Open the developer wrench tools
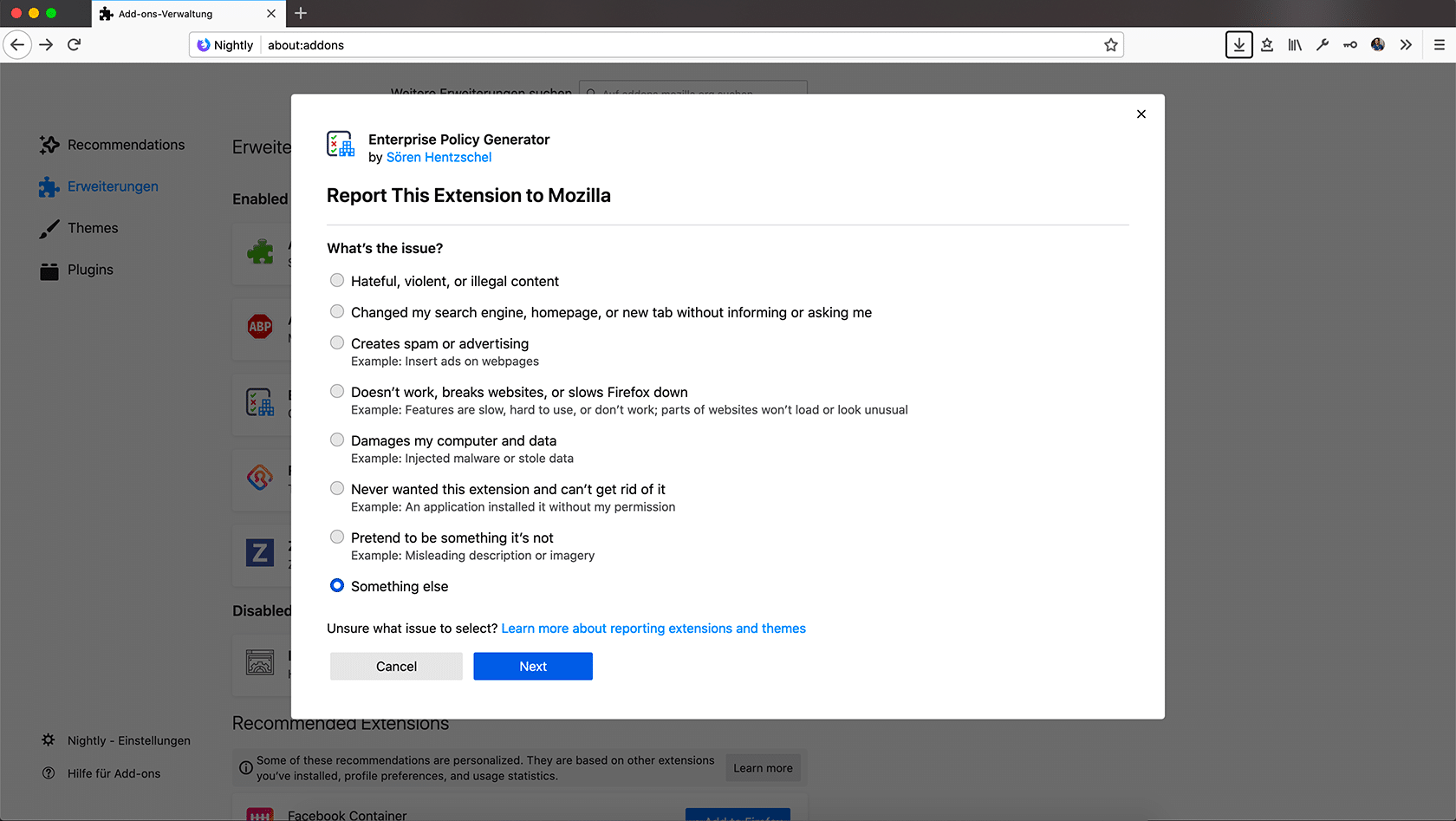Viewport: 1456px width, 821px height. (1323, 45)
